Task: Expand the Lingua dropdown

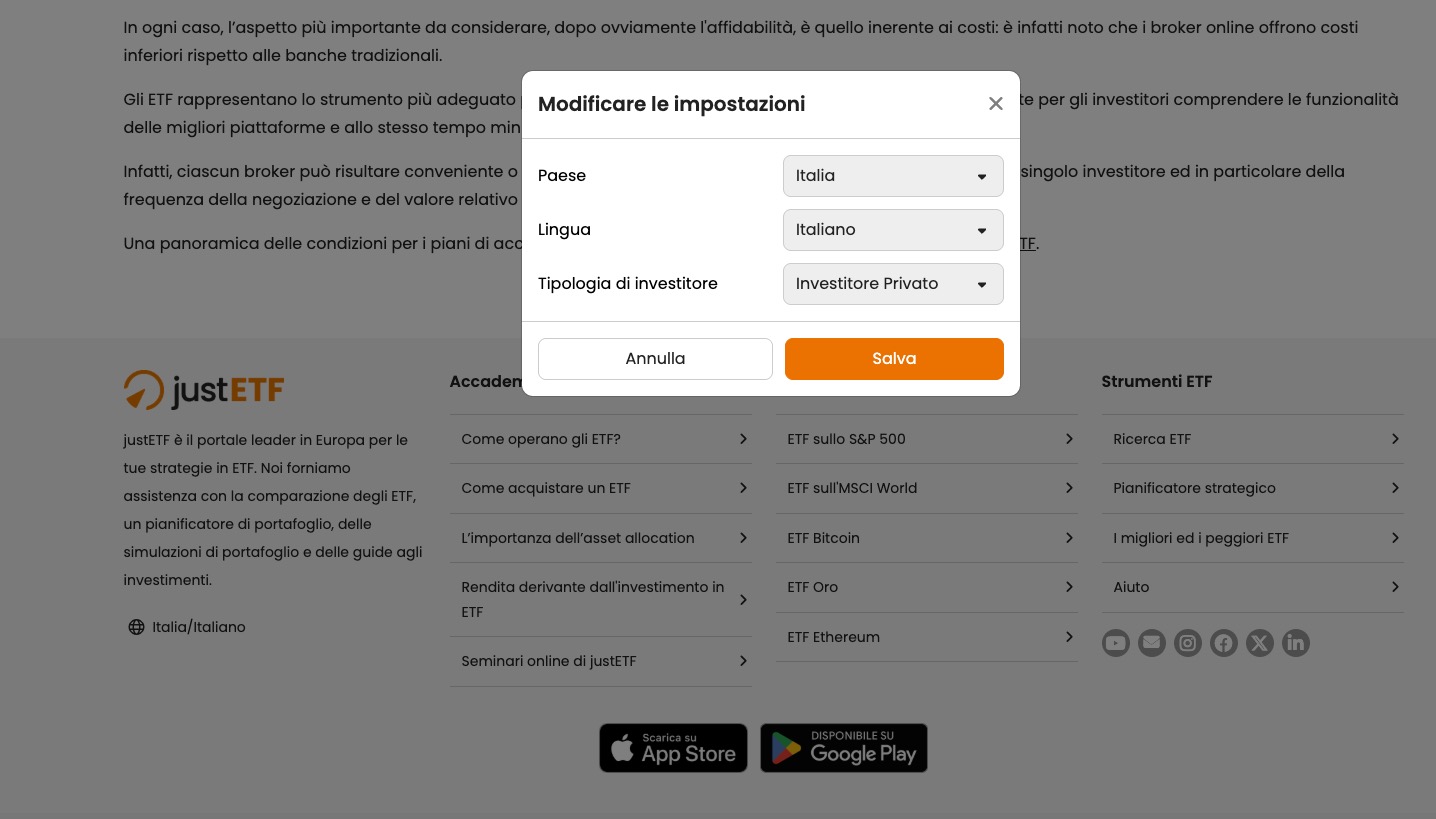Action: click(893, 230)
